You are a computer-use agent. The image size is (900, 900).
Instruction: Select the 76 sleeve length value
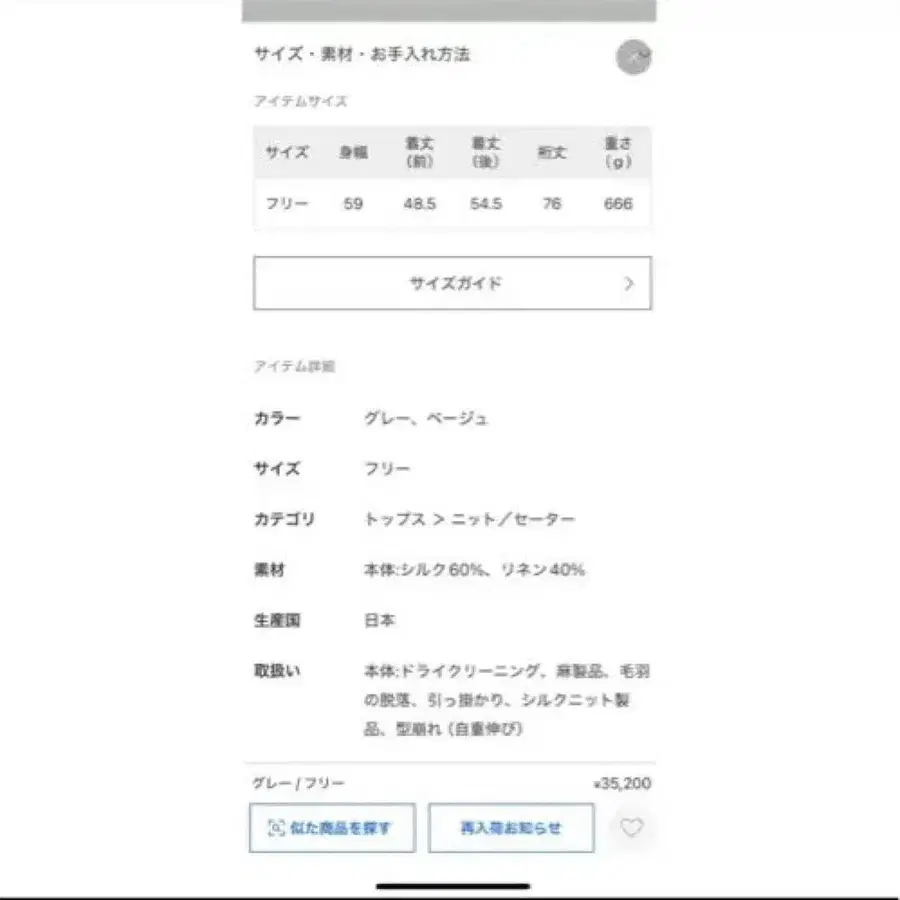click(552, 204)
